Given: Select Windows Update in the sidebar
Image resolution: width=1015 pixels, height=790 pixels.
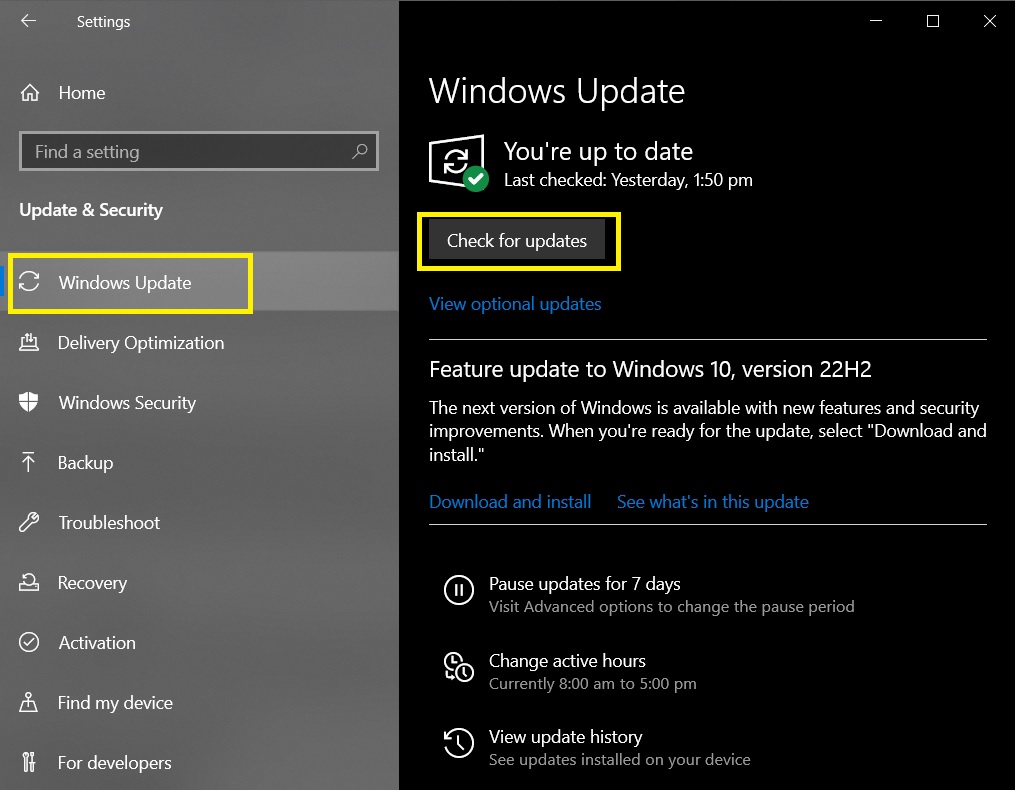Looking at the screenshot, I should [199, 282].
